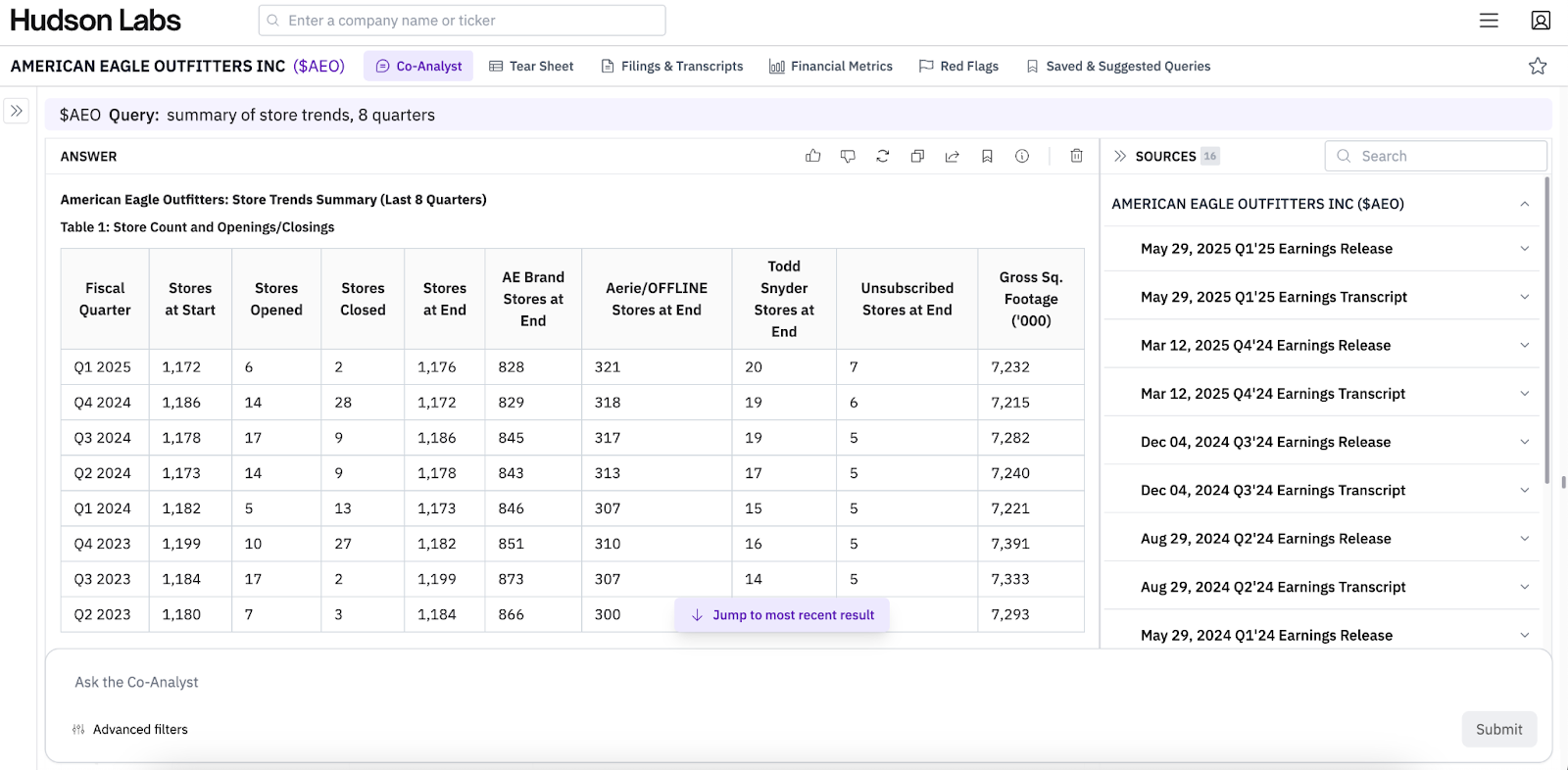
Task: Click the thumbs up icon on the answer
Action: coord(812,156)
